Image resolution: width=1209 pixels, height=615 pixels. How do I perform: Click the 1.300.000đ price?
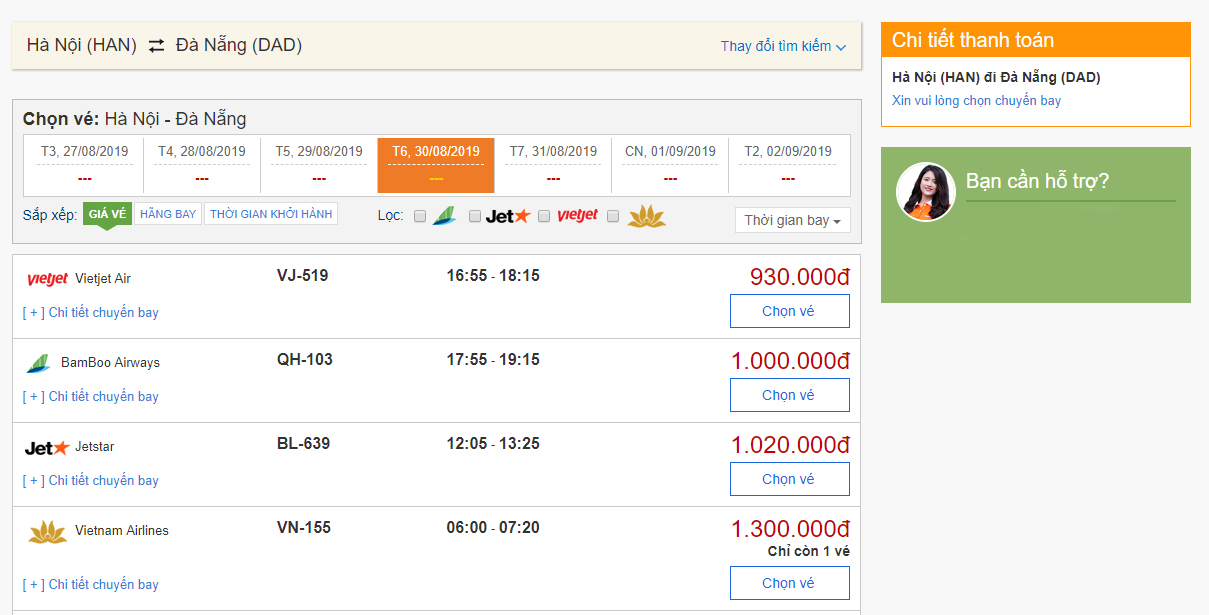(791, 529)
